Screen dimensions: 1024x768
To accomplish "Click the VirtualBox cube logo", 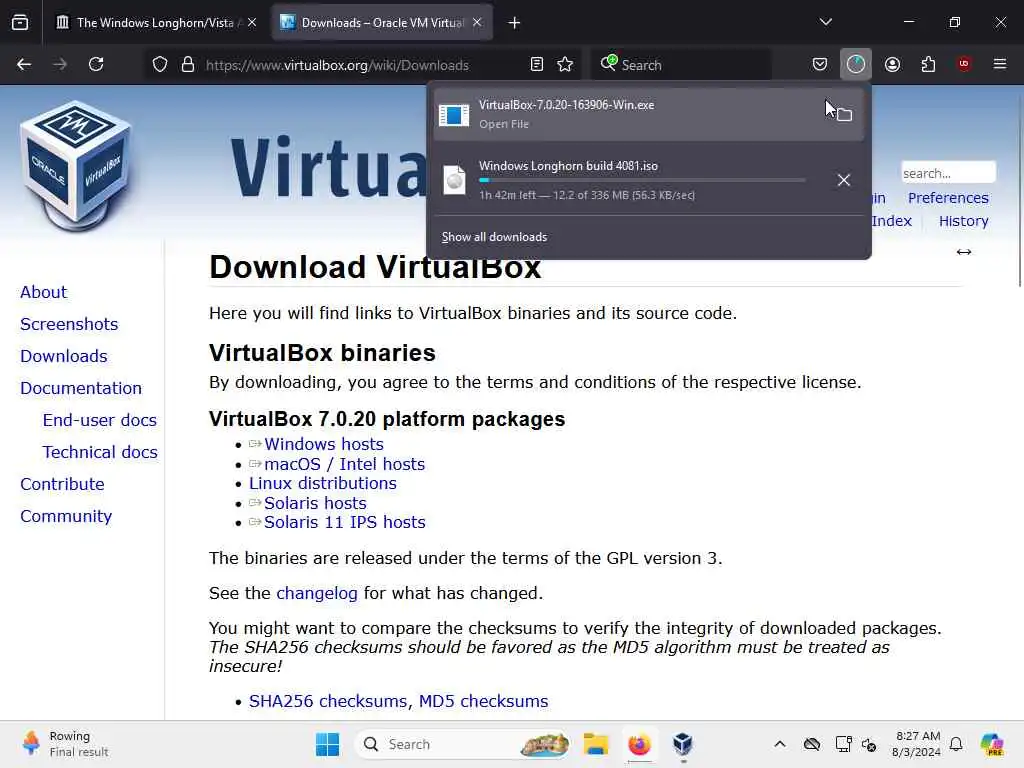I will pyautogui.click(x=77, y=167).
